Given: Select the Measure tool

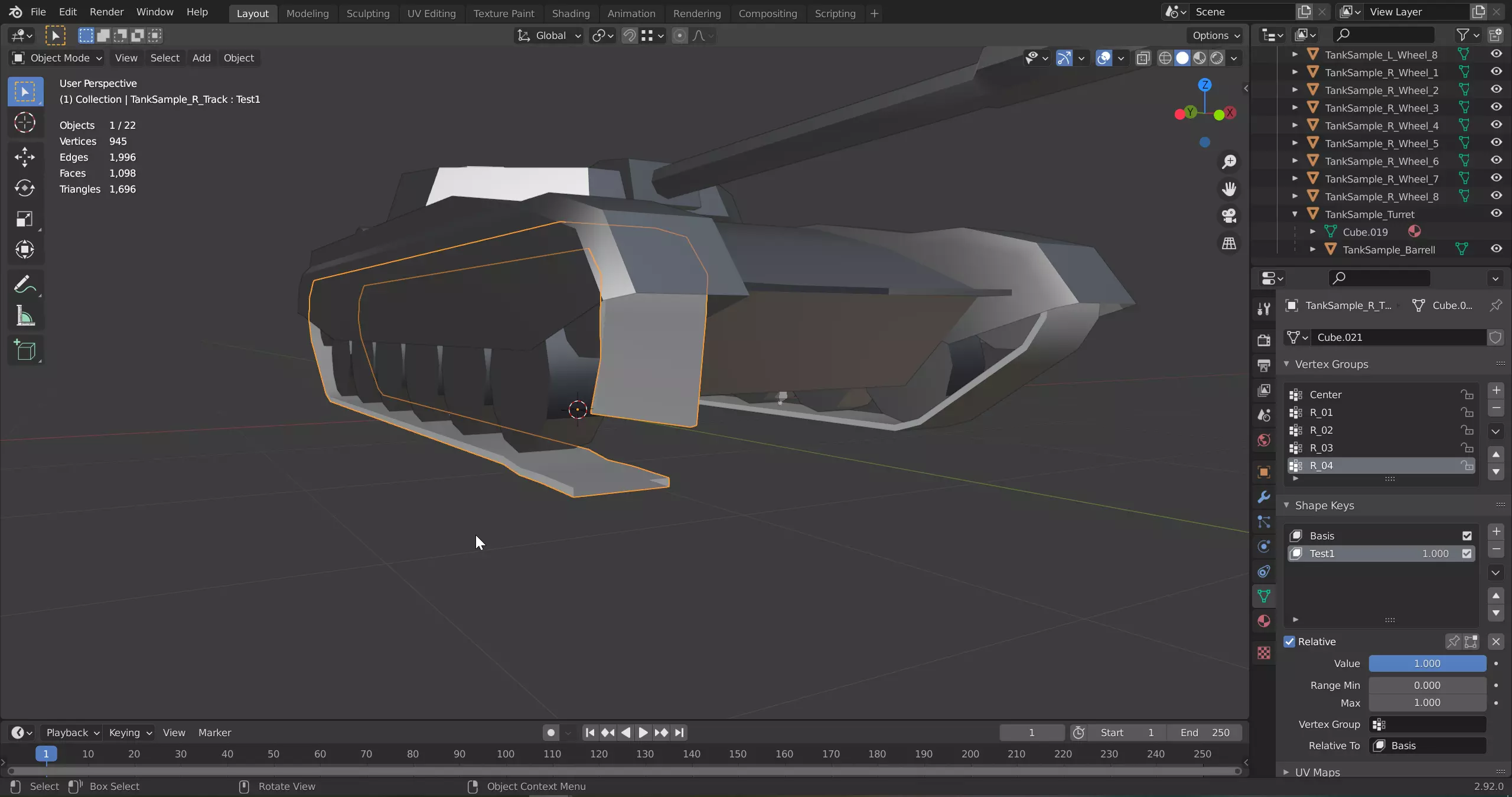Looking at the screenshot, I should pos(25,317).
